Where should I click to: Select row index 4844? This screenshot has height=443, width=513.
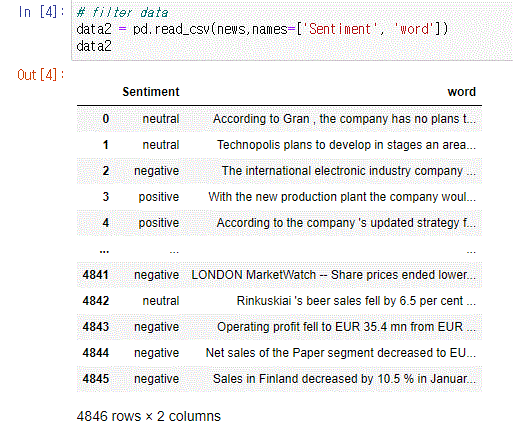tap(96, 353)
